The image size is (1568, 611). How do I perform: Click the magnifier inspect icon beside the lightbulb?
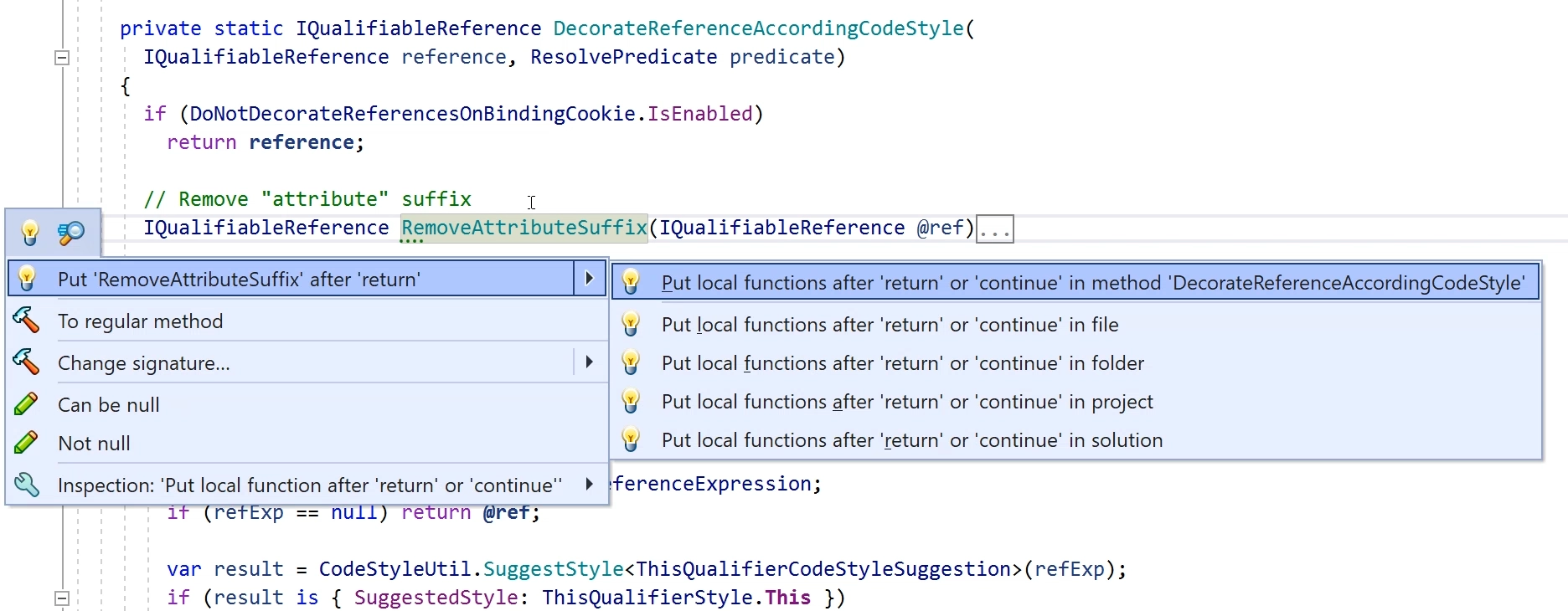(x=71, y=233)
